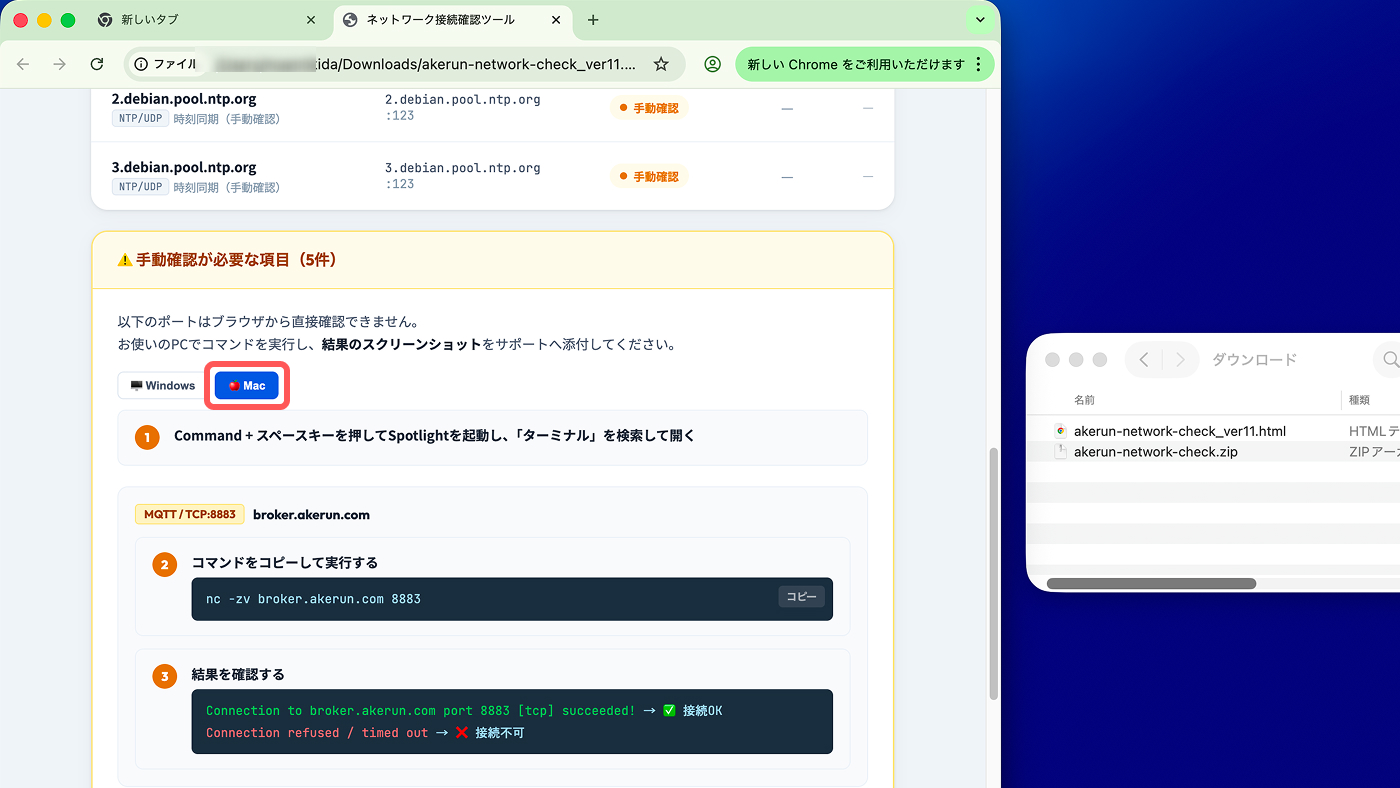Viewport: 1400px width, 788px height.
Task: Click the MQTT/TCP:8883 badge
Action: click(x=190, y=514)
